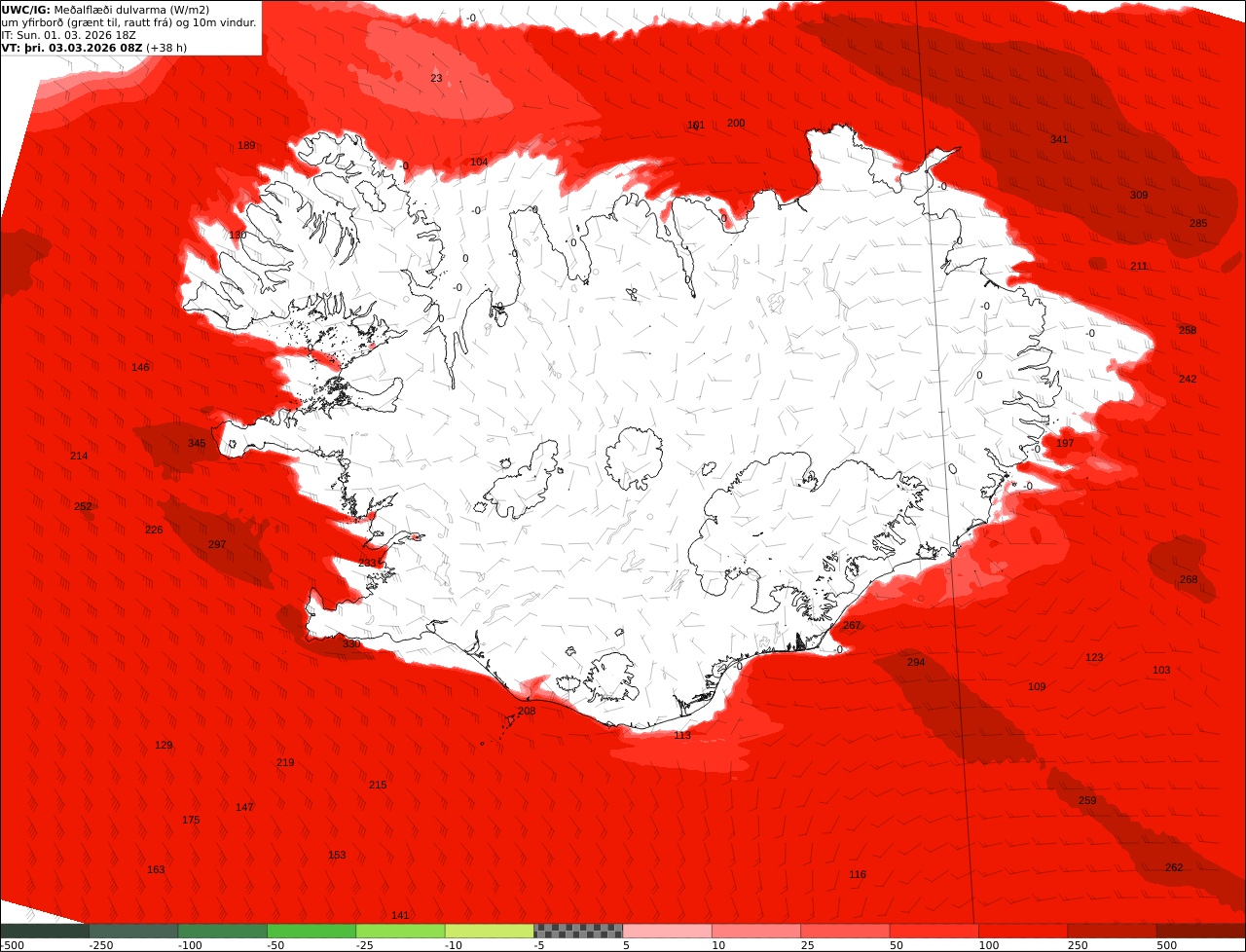
Task: Click the flux value 146
Action: pyautogui.click(x=140, y=367)
